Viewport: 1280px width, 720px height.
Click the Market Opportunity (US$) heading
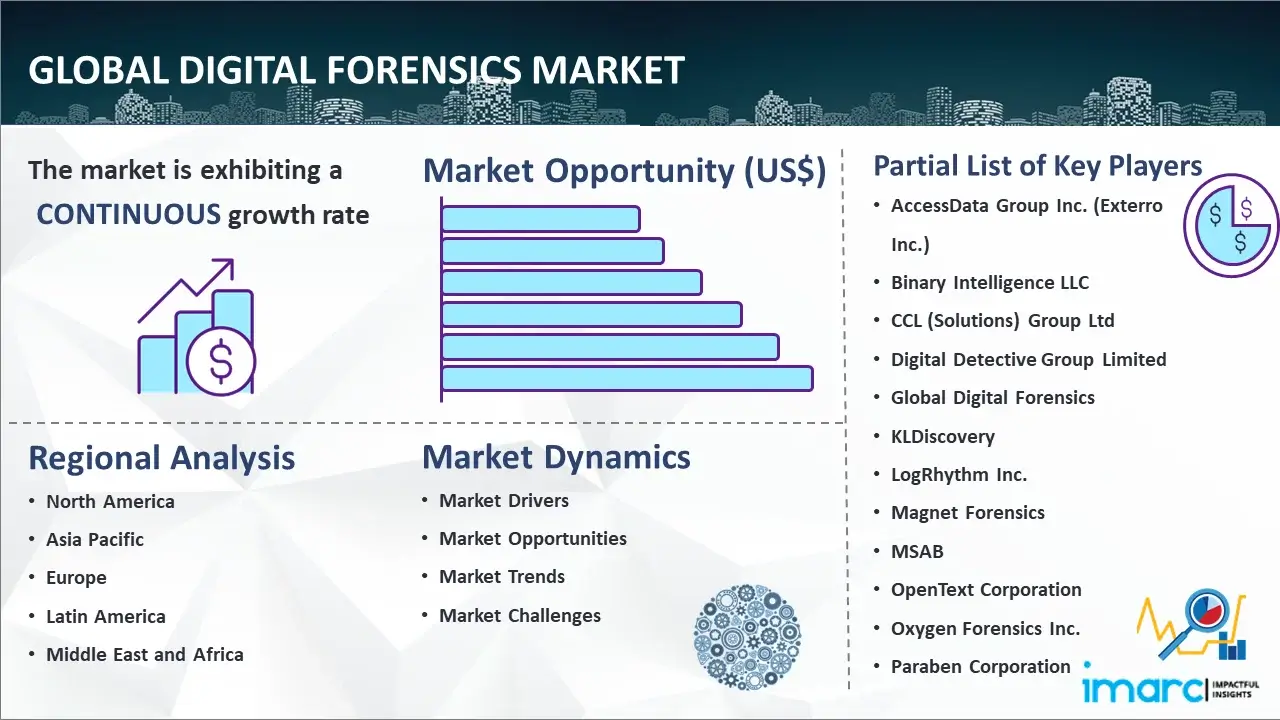tap(624, 171)
